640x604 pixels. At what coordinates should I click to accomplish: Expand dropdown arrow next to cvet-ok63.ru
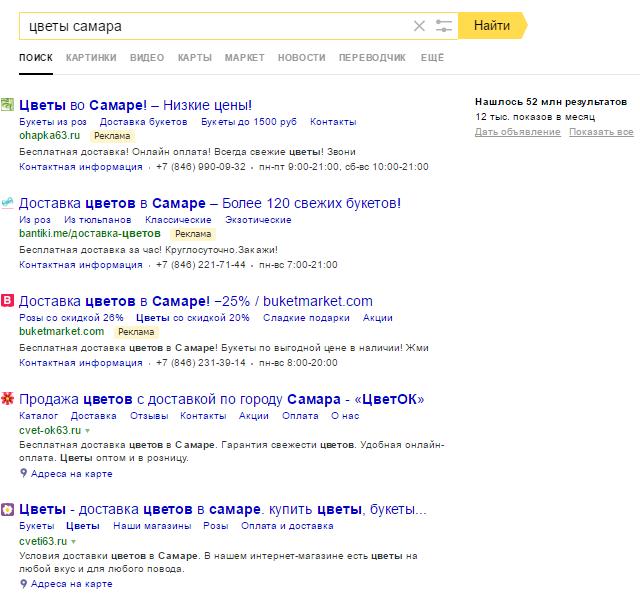87,431
